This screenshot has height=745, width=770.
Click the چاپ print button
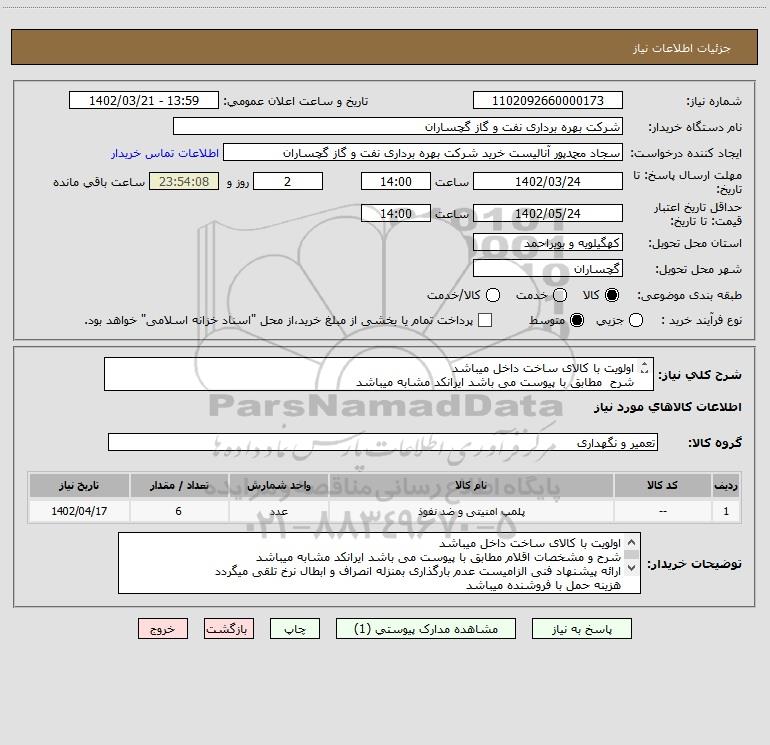pos(295,629)
